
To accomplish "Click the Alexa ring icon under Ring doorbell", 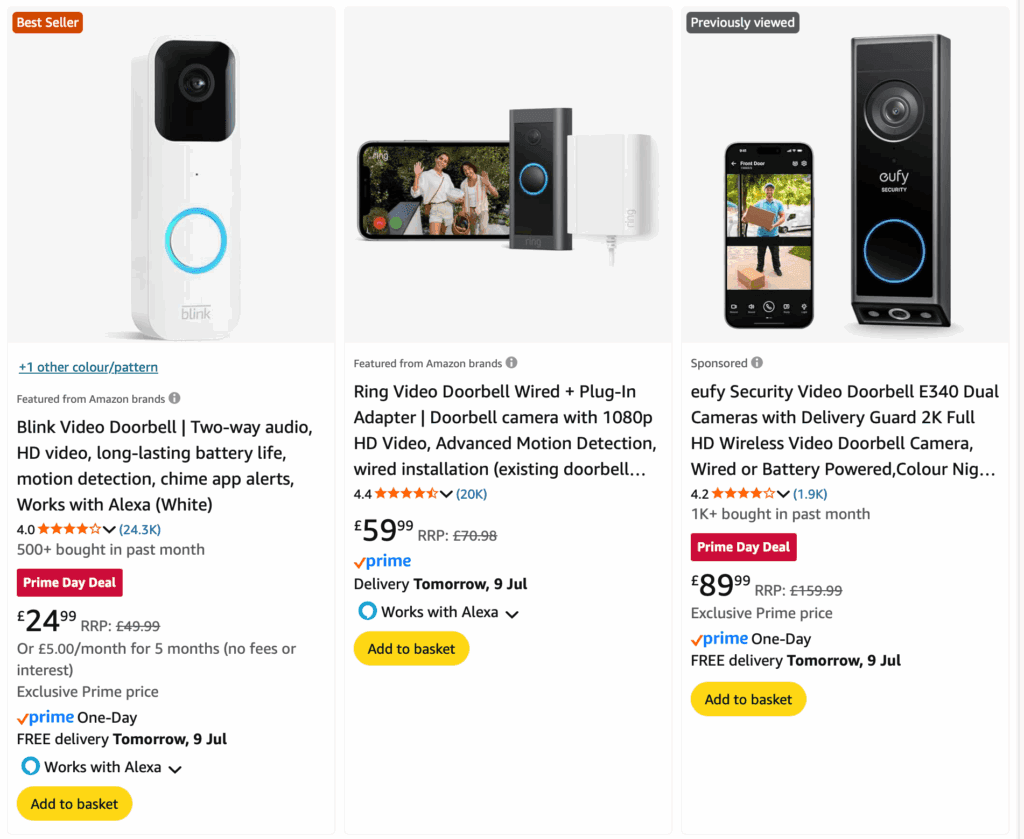I will (x=368, y=611).
